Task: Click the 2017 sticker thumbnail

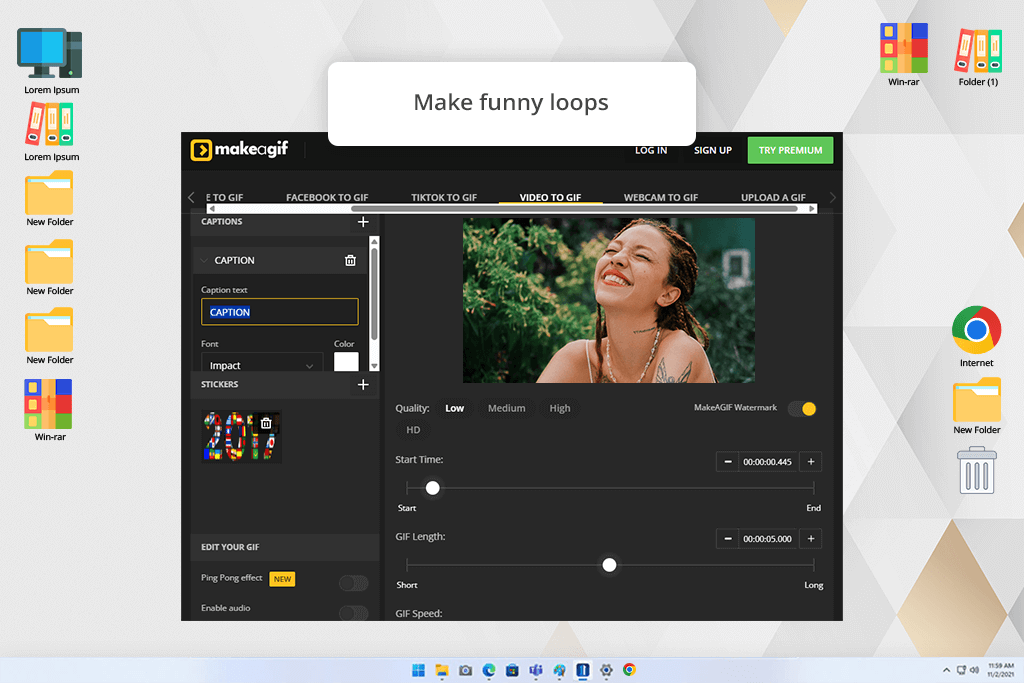Action: click(241, 437)
